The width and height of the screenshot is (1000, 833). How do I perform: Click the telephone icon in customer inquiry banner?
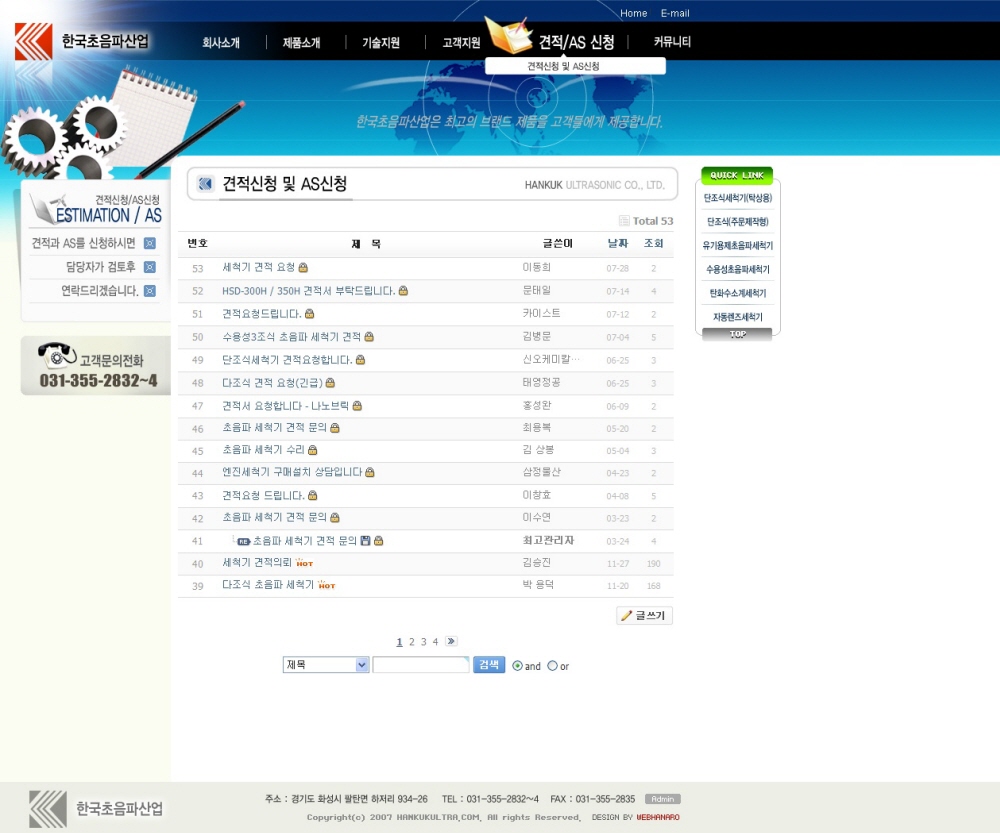[x=57, y=355]
